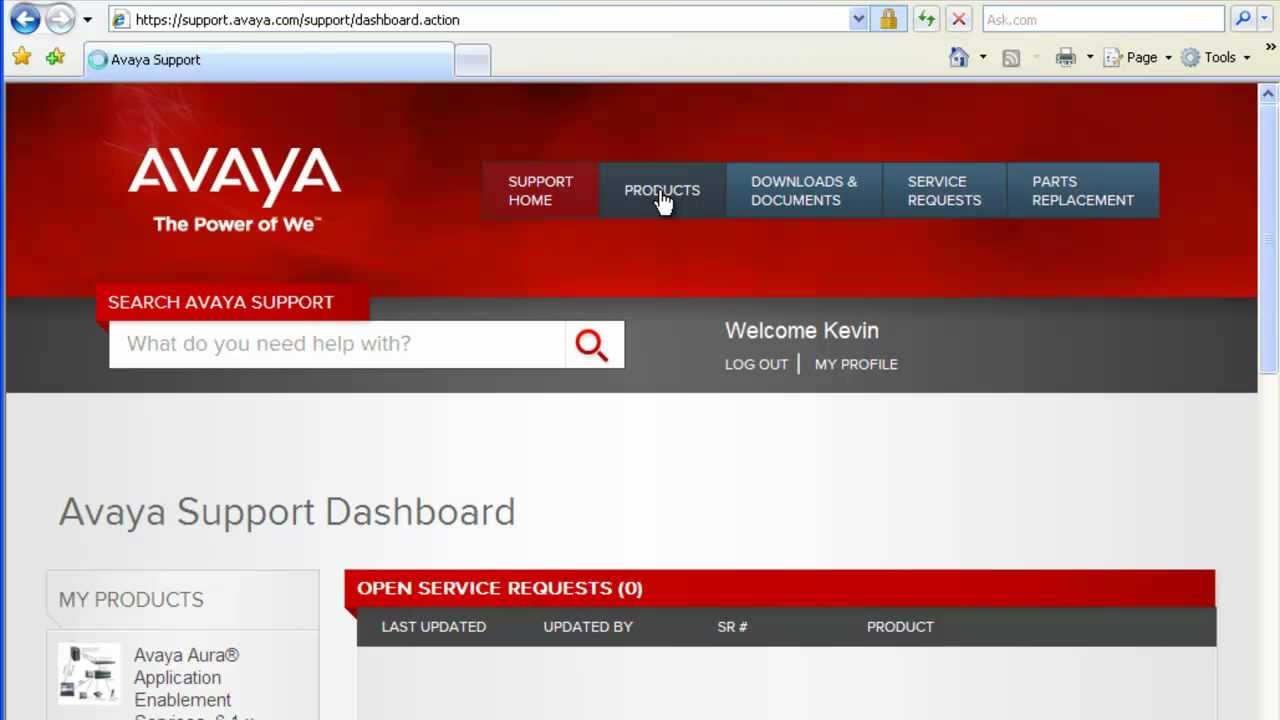Image resolution: width=1280 pixels, height=720 pixels.
Task: Click the green Refresh page icon
Action: [926, 19]
